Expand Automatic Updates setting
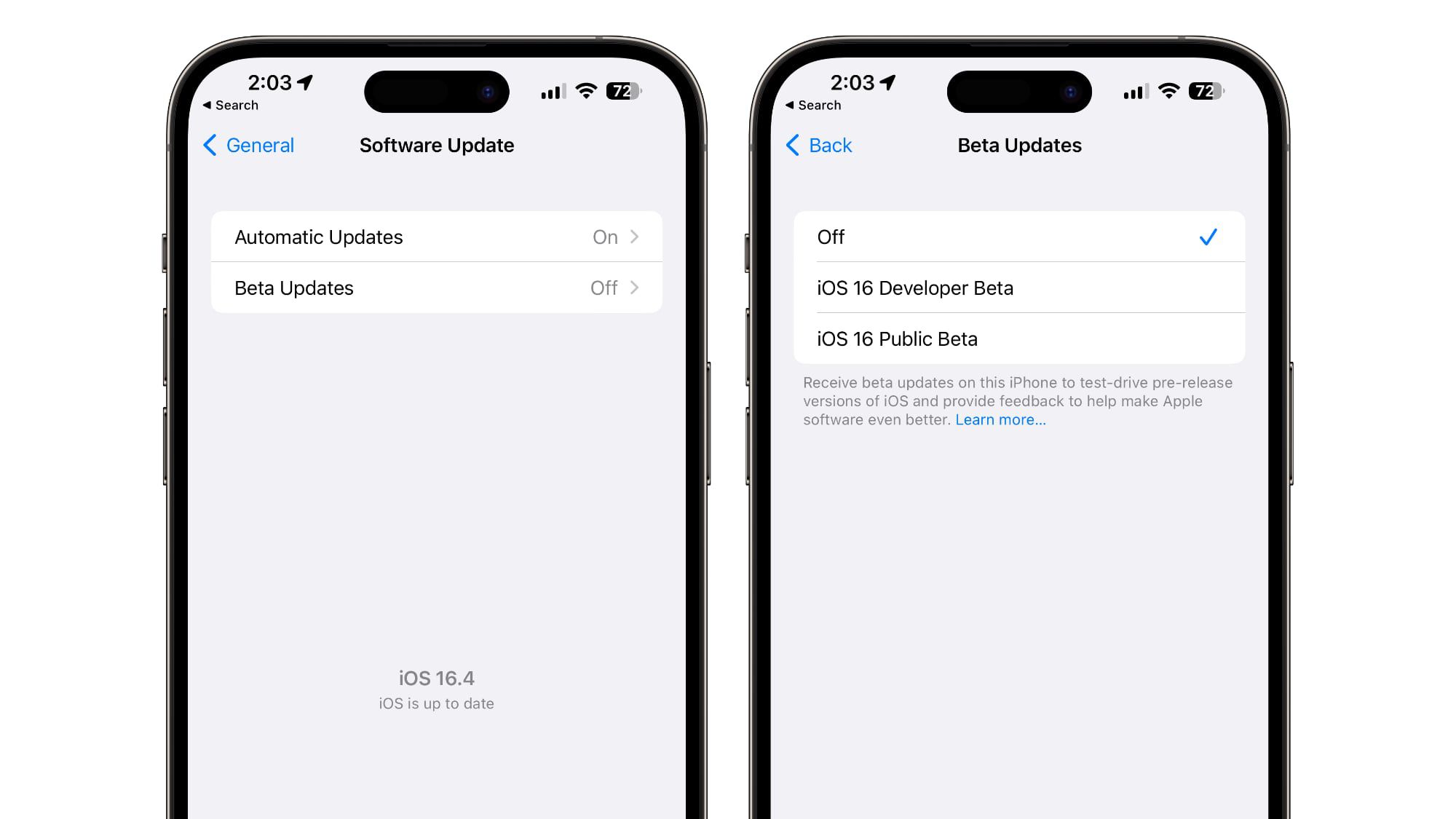This screenshot has width=1456, height=819. click(x=437, y=236)
